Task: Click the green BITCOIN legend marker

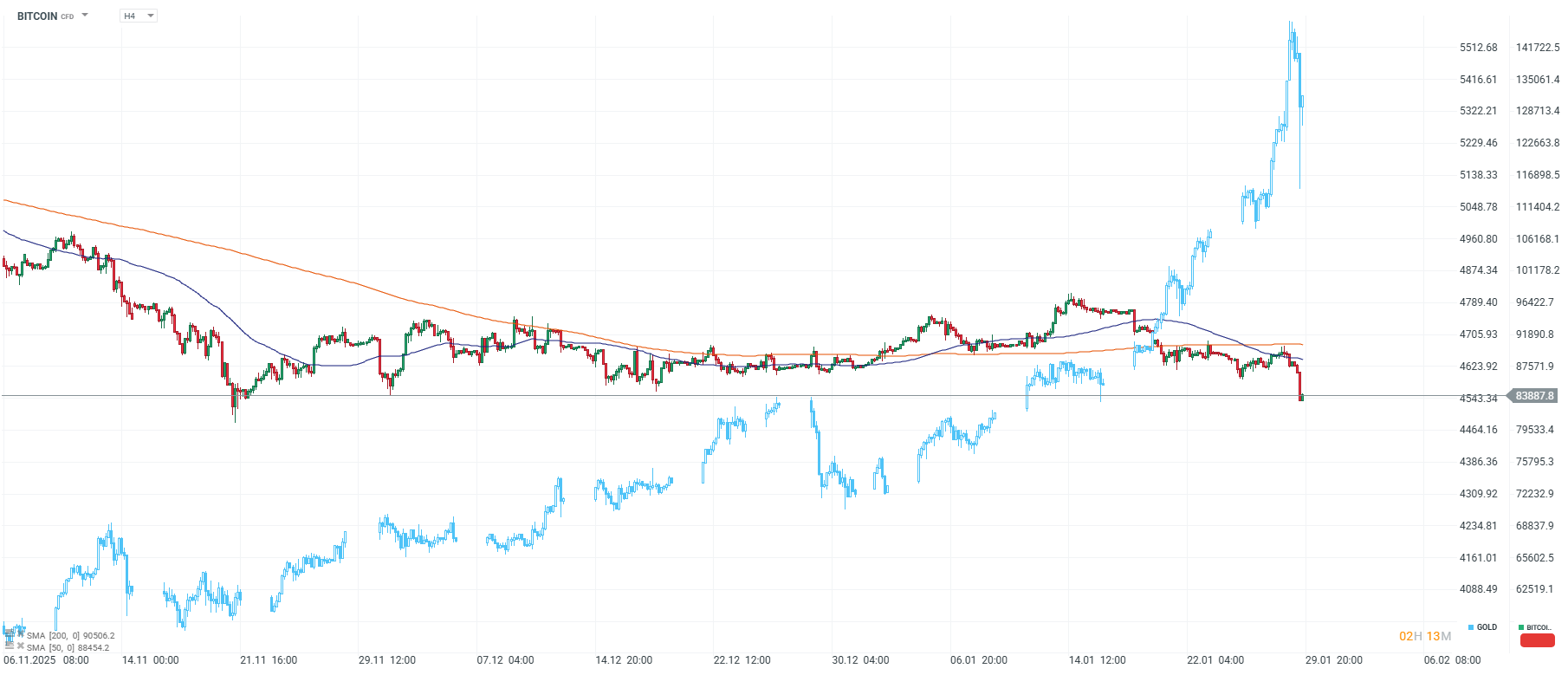Action: point(1521,627)
